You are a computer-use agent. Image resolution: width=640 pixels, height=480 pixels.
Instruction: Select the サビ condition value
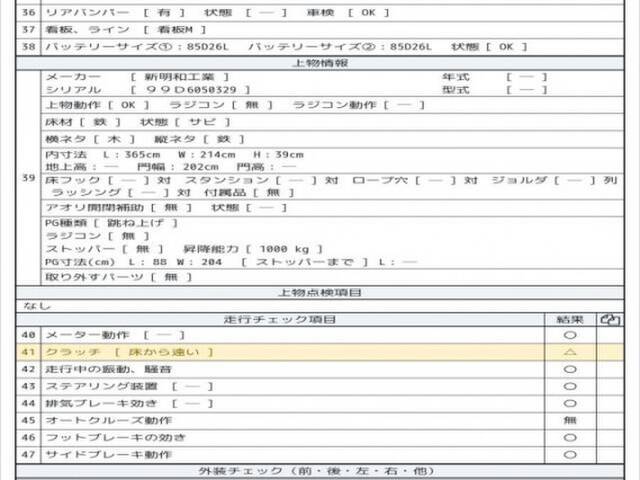point(202,122)
